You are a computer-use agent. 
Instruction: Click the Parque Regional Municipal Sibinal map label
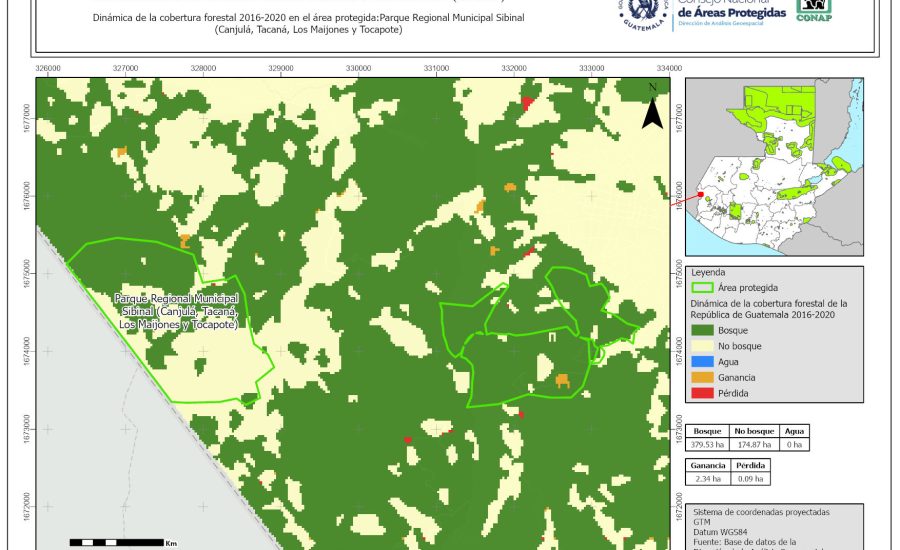coord(177,312)
